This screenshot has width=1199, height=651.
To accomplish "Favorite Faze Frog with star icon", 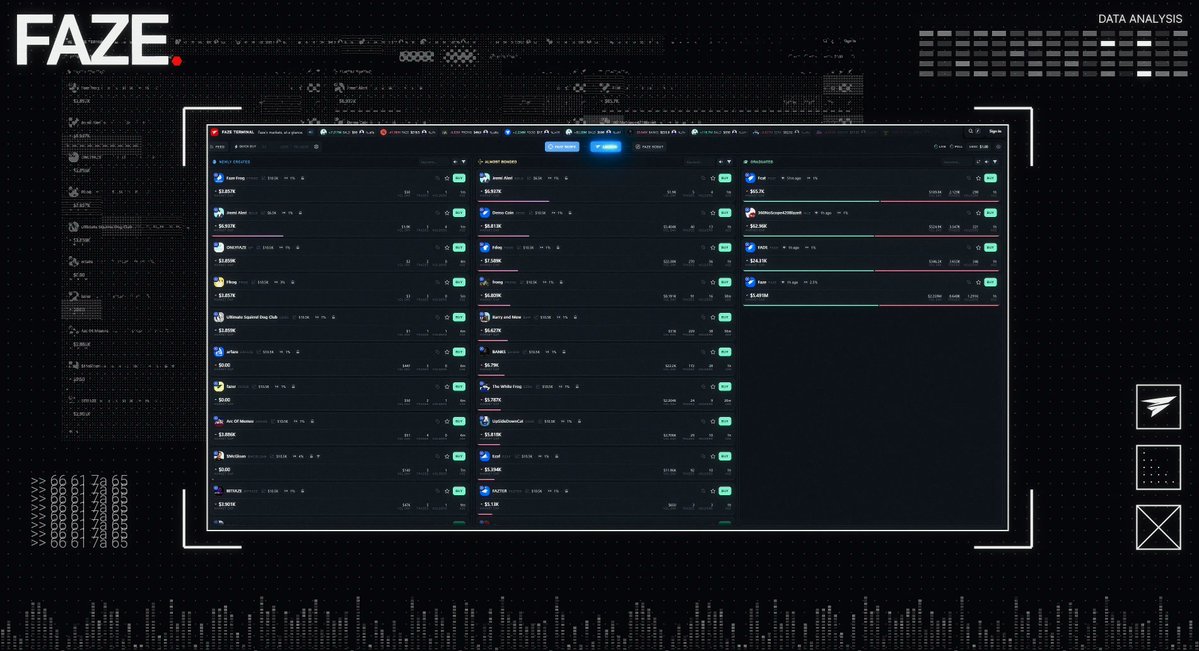I will [x=447, y=178].
